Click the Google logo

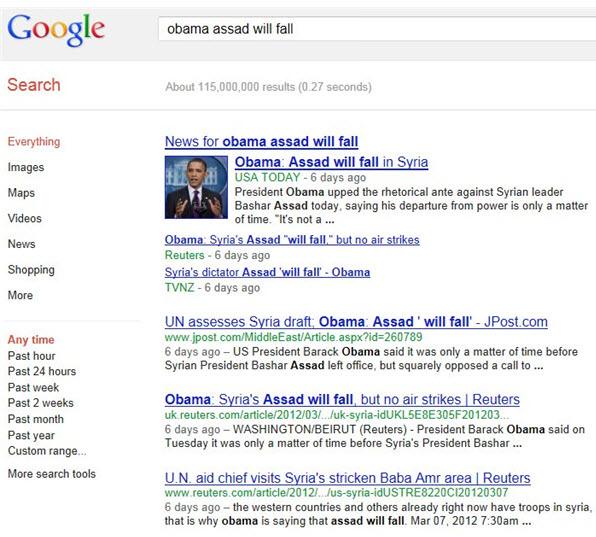[56, 30]
